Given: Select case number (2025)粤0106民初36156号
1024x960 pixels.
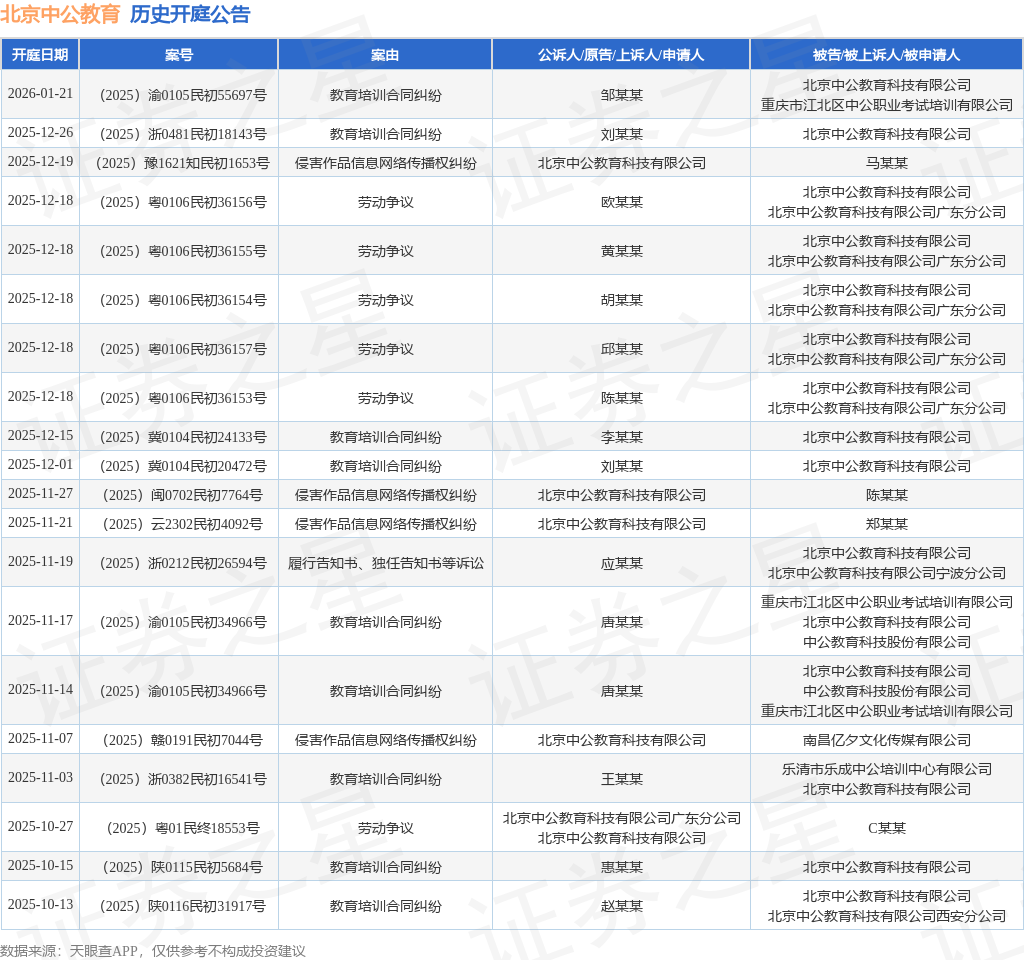Looking at the screenshot, I should coord(183,202).
